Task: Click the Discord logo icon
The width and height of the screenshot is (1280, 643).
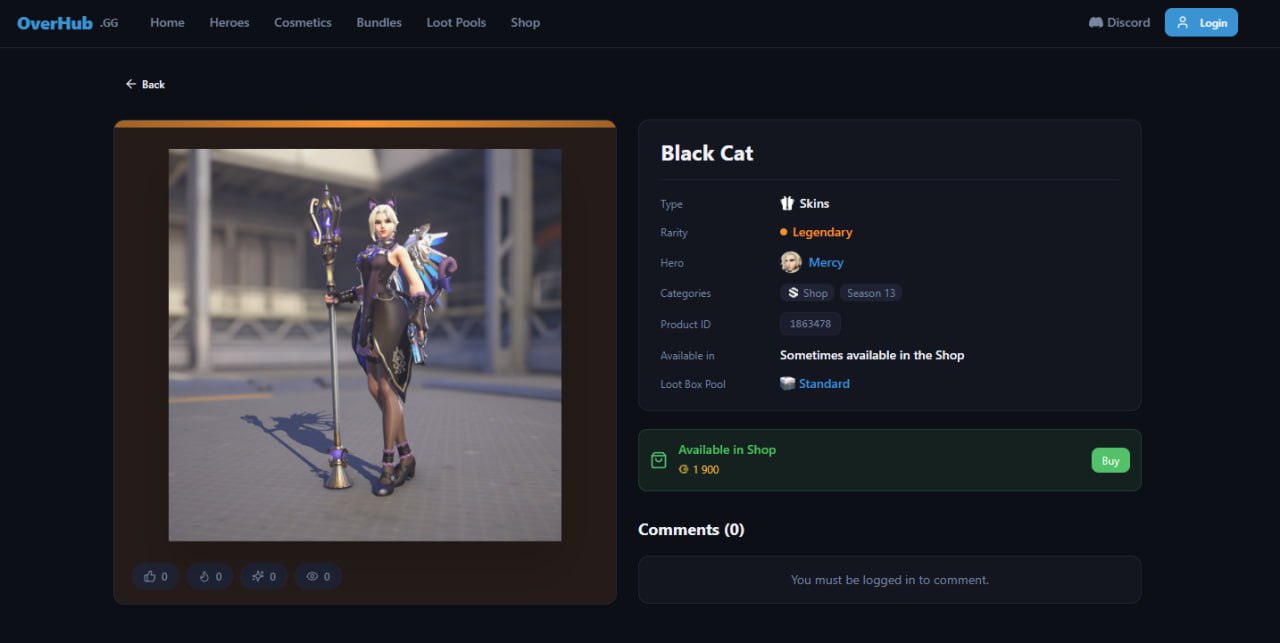Action: click(x=1096, y=22)
